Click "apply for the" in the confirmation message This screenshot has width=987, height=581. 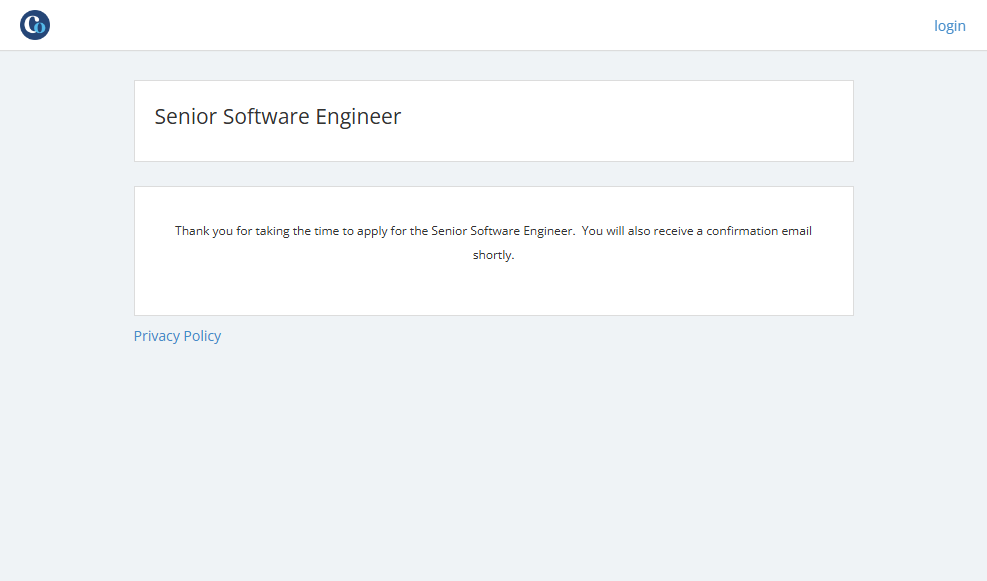click(x=390, y=231)
